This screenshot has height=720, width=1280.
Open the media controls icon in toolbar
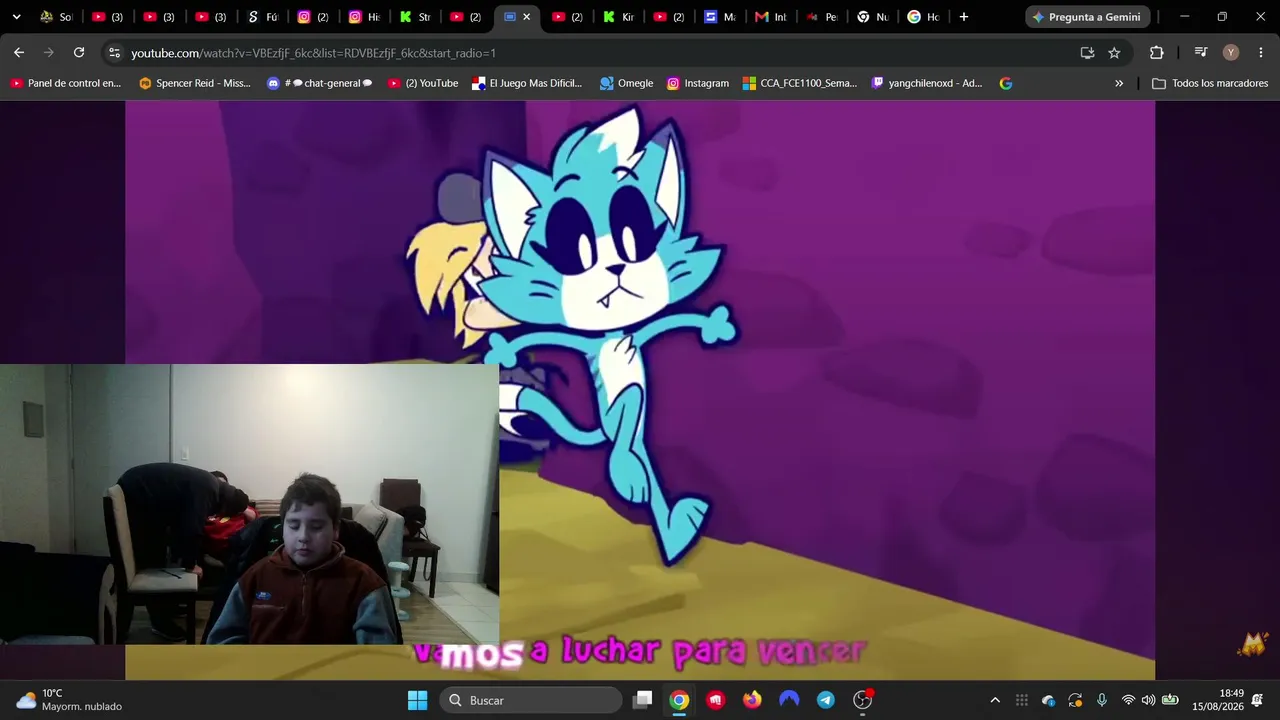pyautogui.click(x=1201, y=53)
